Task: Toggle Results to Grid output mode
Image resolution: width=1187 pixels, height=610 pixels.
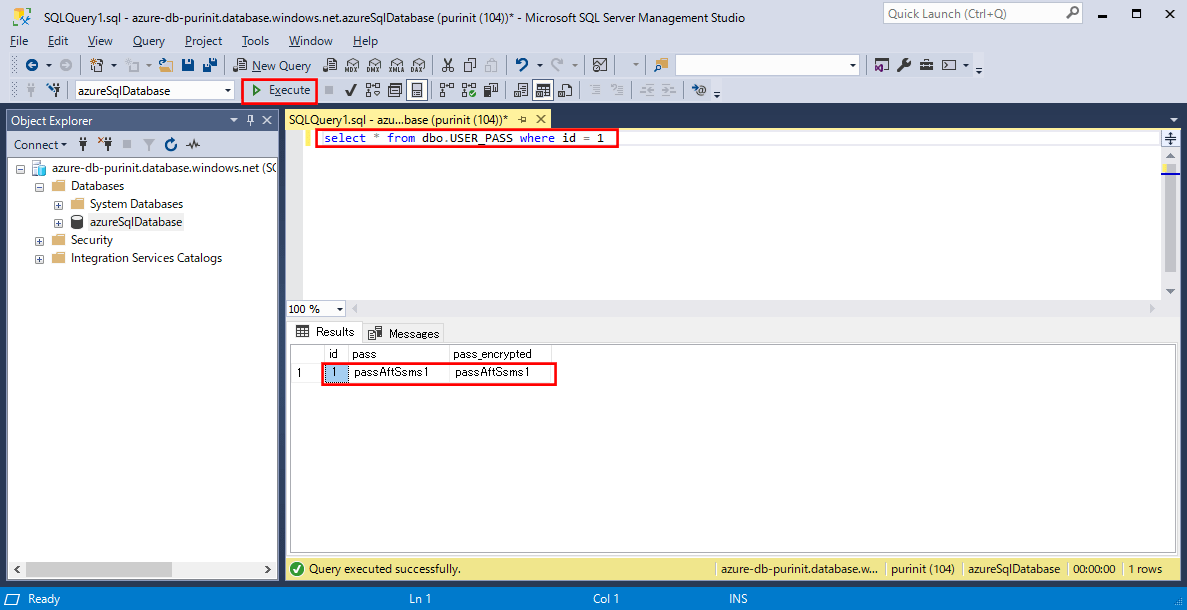Action: click(x=543, y=91)
